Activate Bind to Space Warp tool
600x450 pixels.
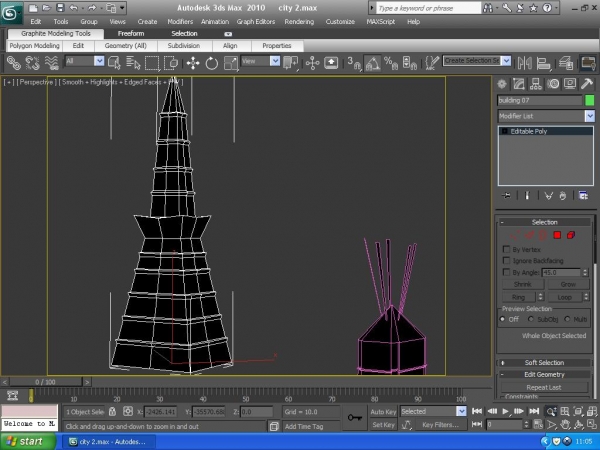[x=52, y=62]
